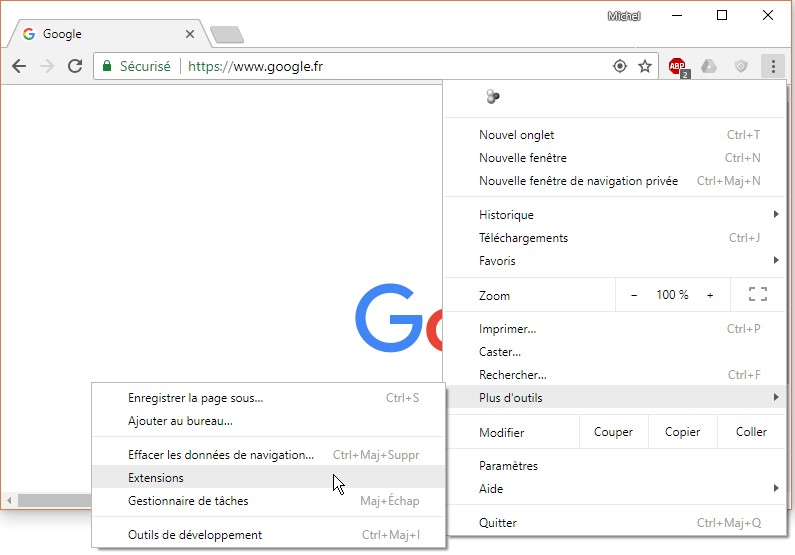Decrease zoom with the minus button
Viewport: 795px width, 555px height.
click(x=634, y=295)
